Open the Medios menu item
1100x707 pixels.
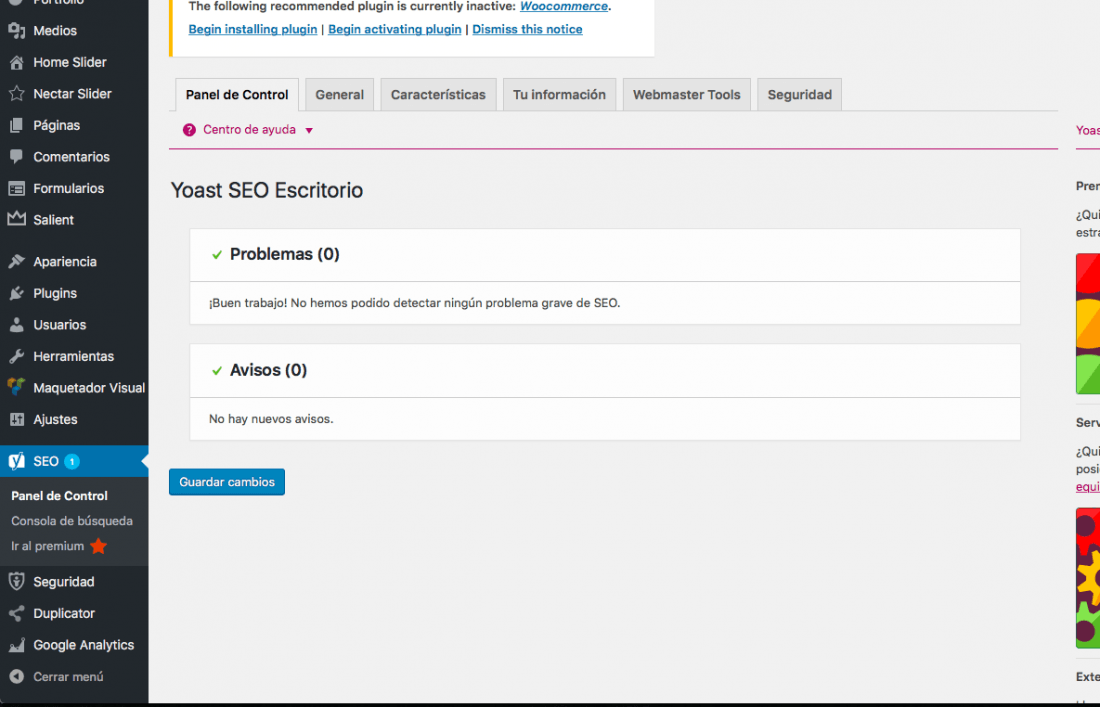click(55, 31)
